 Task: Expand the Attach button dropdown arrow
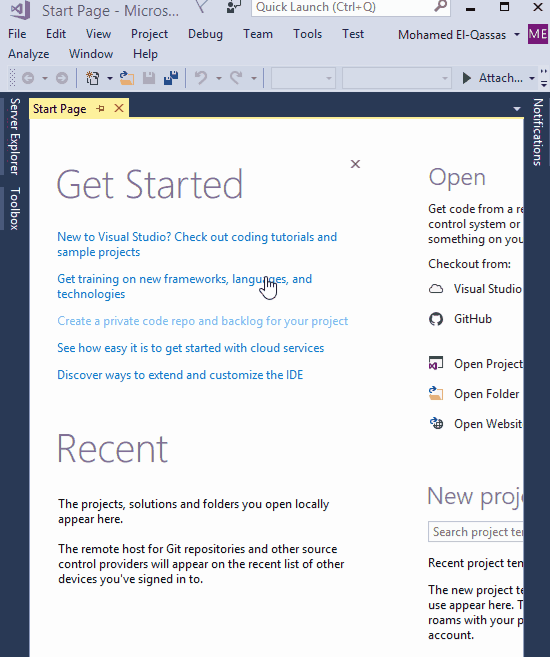tap(532, 78)
